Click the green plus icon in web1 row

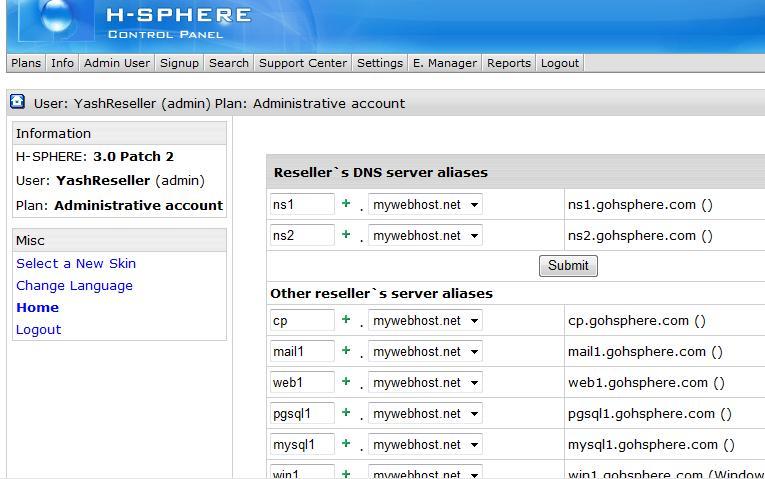point(346,381)
